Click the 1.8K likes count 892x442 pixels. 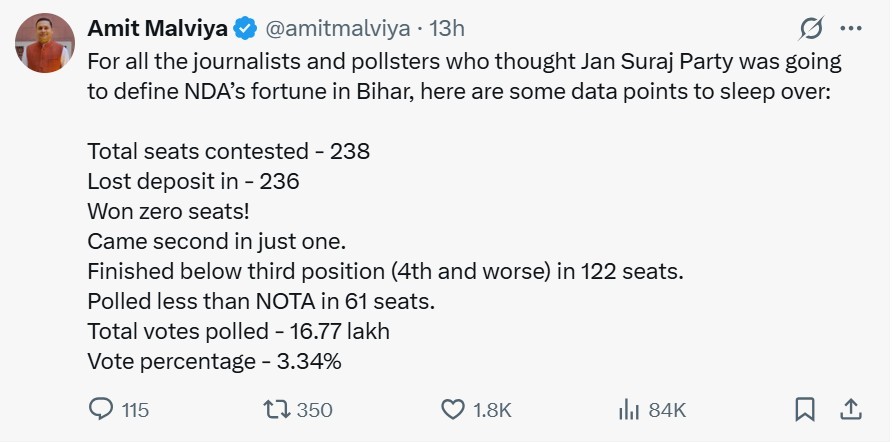[493, 410]
